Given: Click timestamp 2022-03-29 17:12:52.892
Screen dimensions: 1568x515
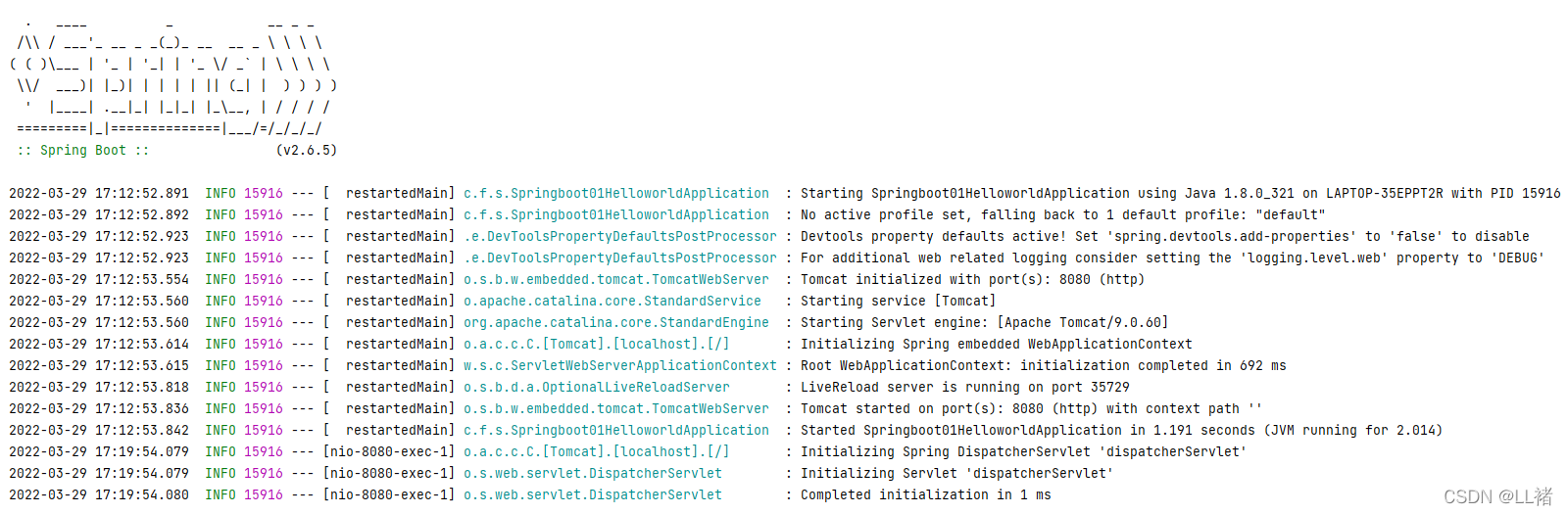Looking at the screenshot, I should point(99,215).
